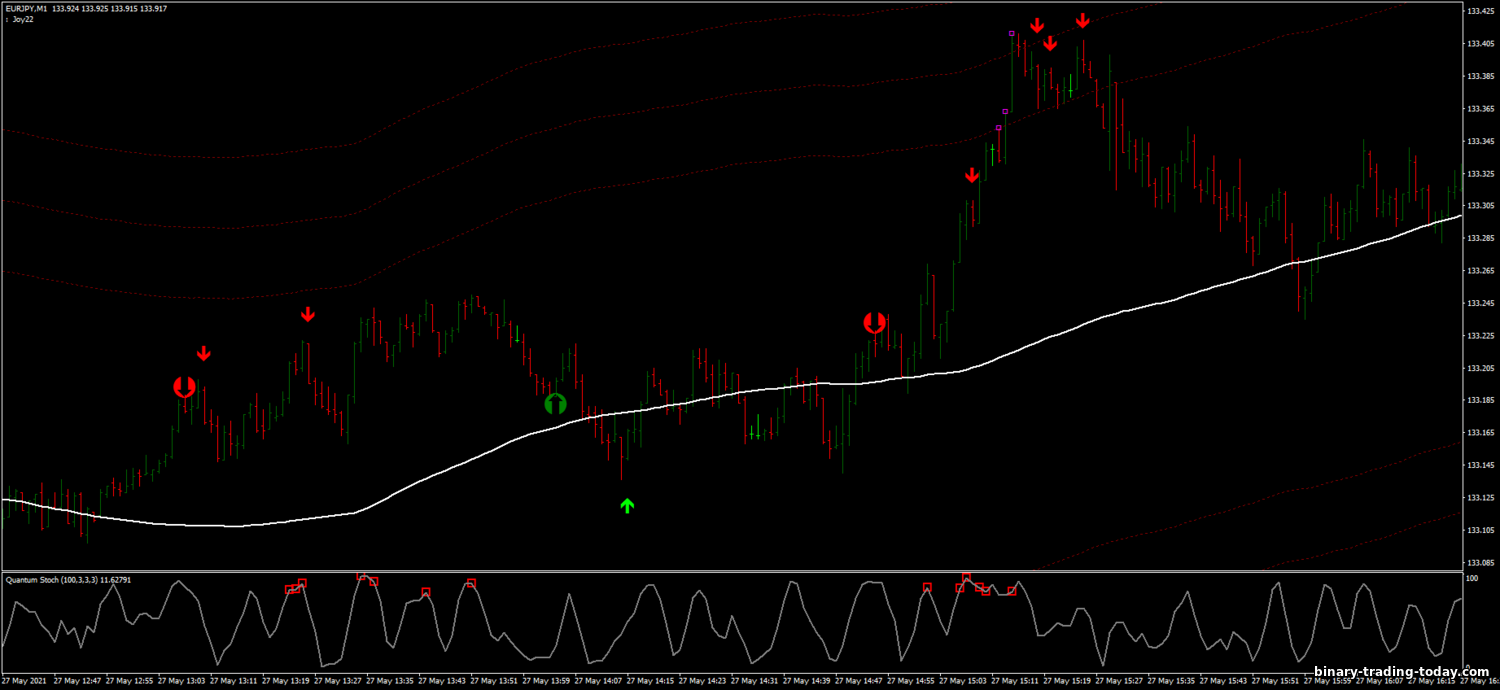Click the 133.165 price axis label

[x=1480, y=433]
